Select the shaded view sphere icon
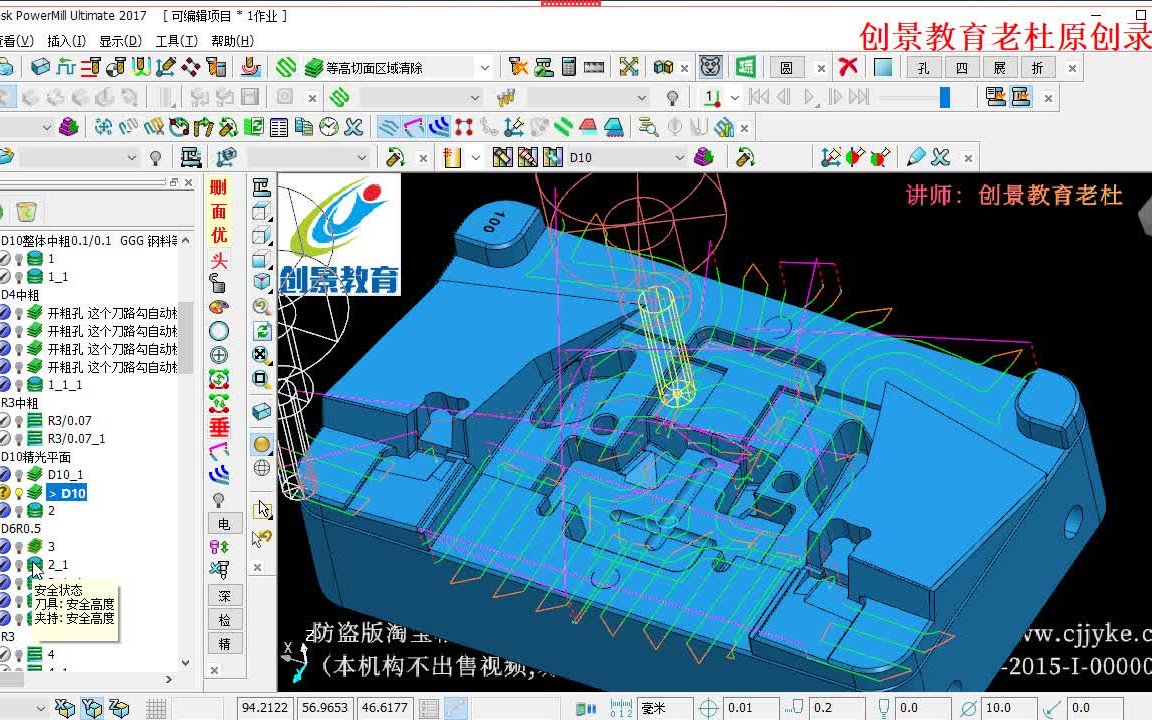 click(x=262, y=444)
